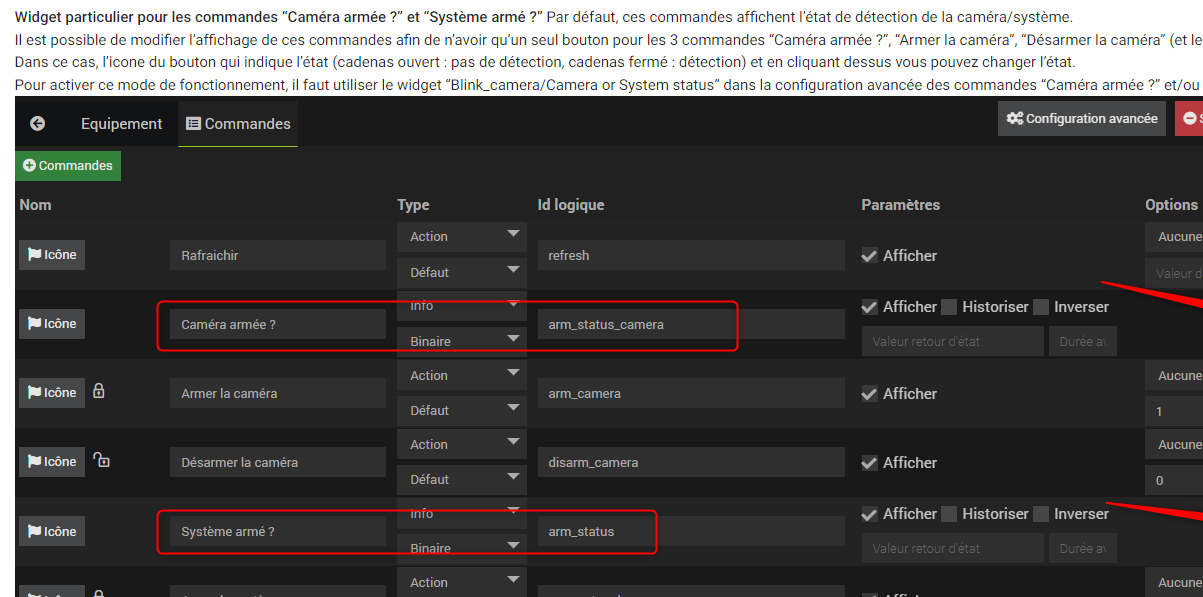Click the open padlock icon for Désarmer la caméra

coord(101,461)
